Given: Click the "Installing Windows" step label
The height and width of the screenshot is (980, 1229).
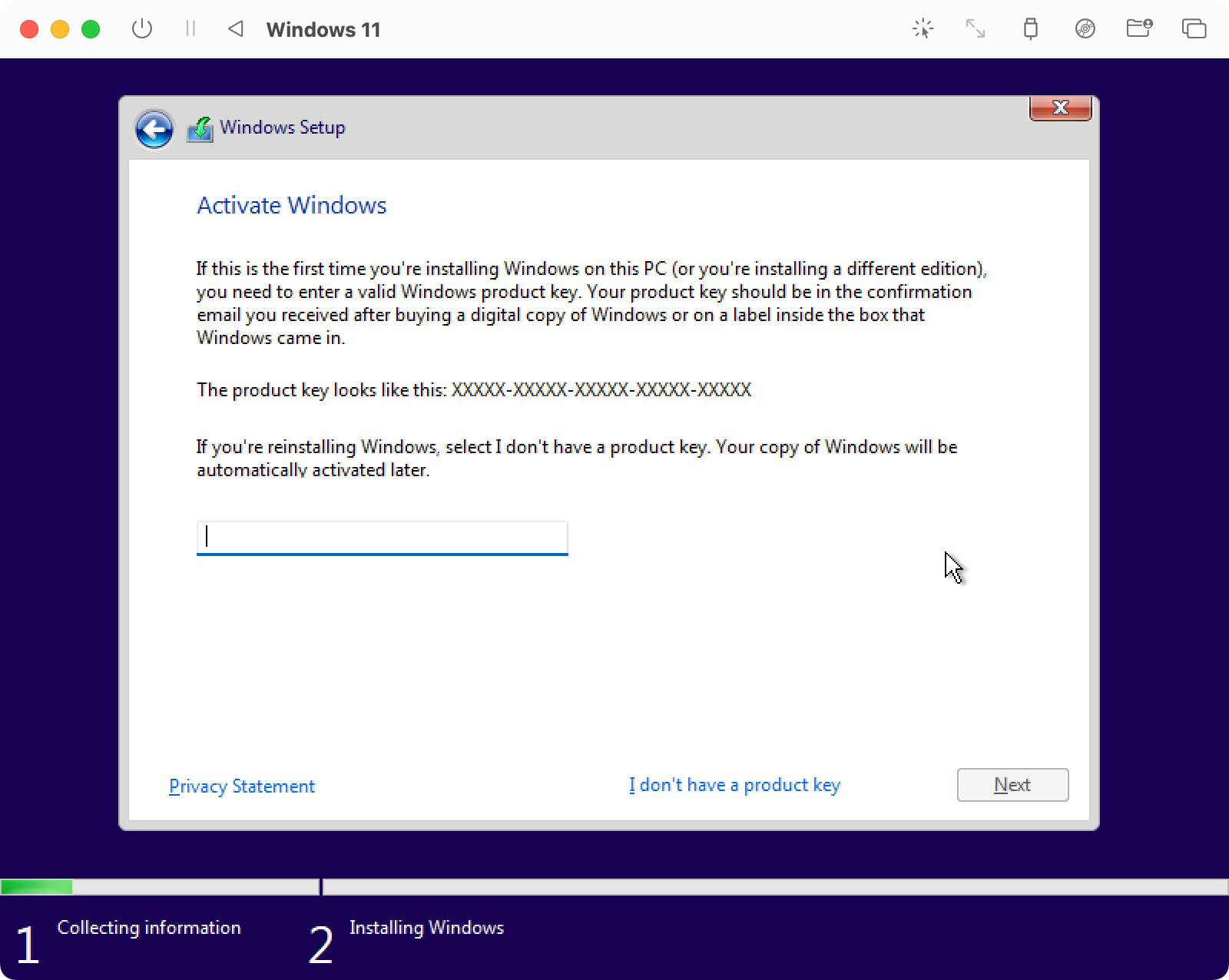Looking at the screenshot, I should 426,928.
